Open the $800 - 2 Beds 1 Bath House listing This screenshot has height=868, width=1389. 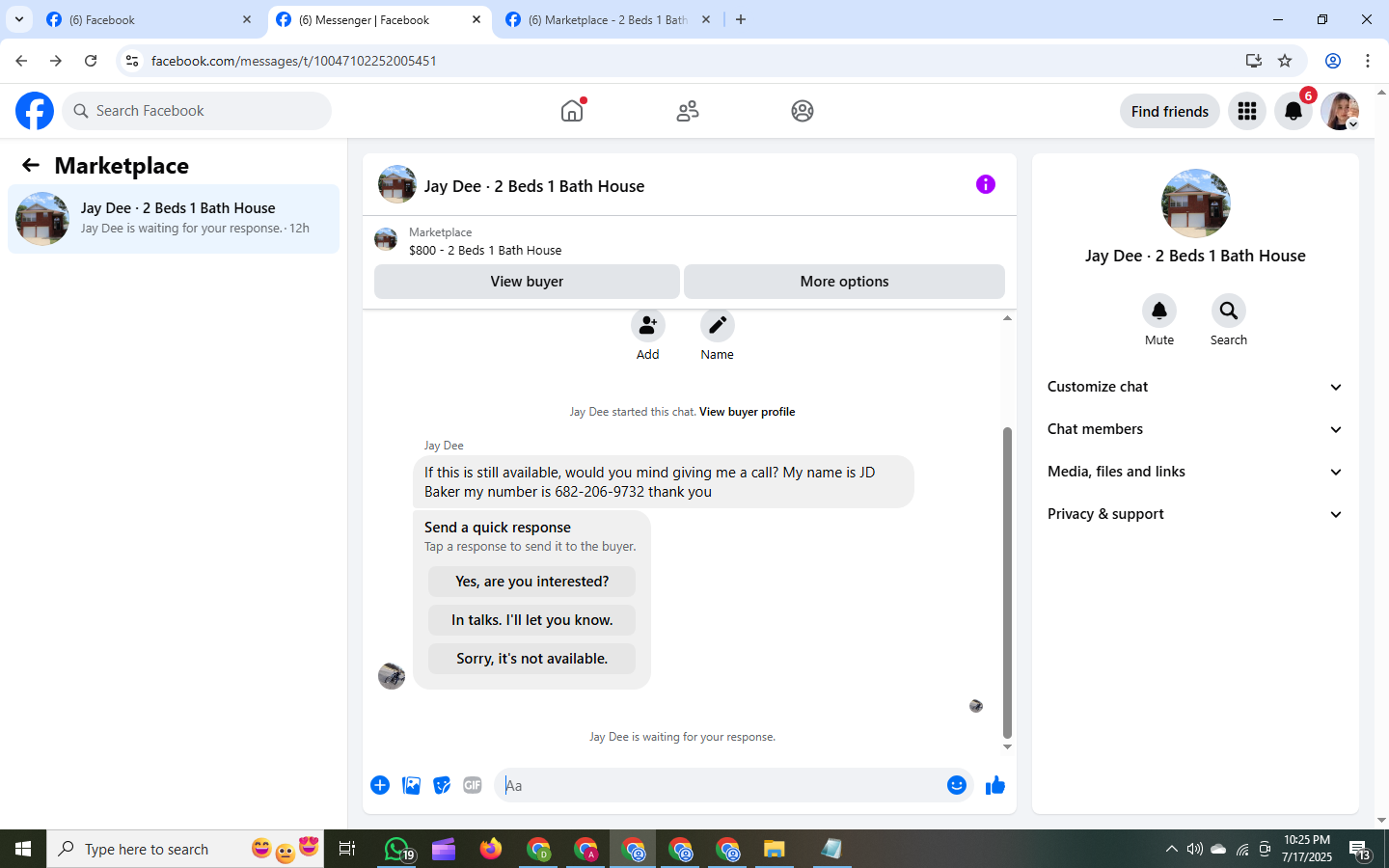click(485, 250)
